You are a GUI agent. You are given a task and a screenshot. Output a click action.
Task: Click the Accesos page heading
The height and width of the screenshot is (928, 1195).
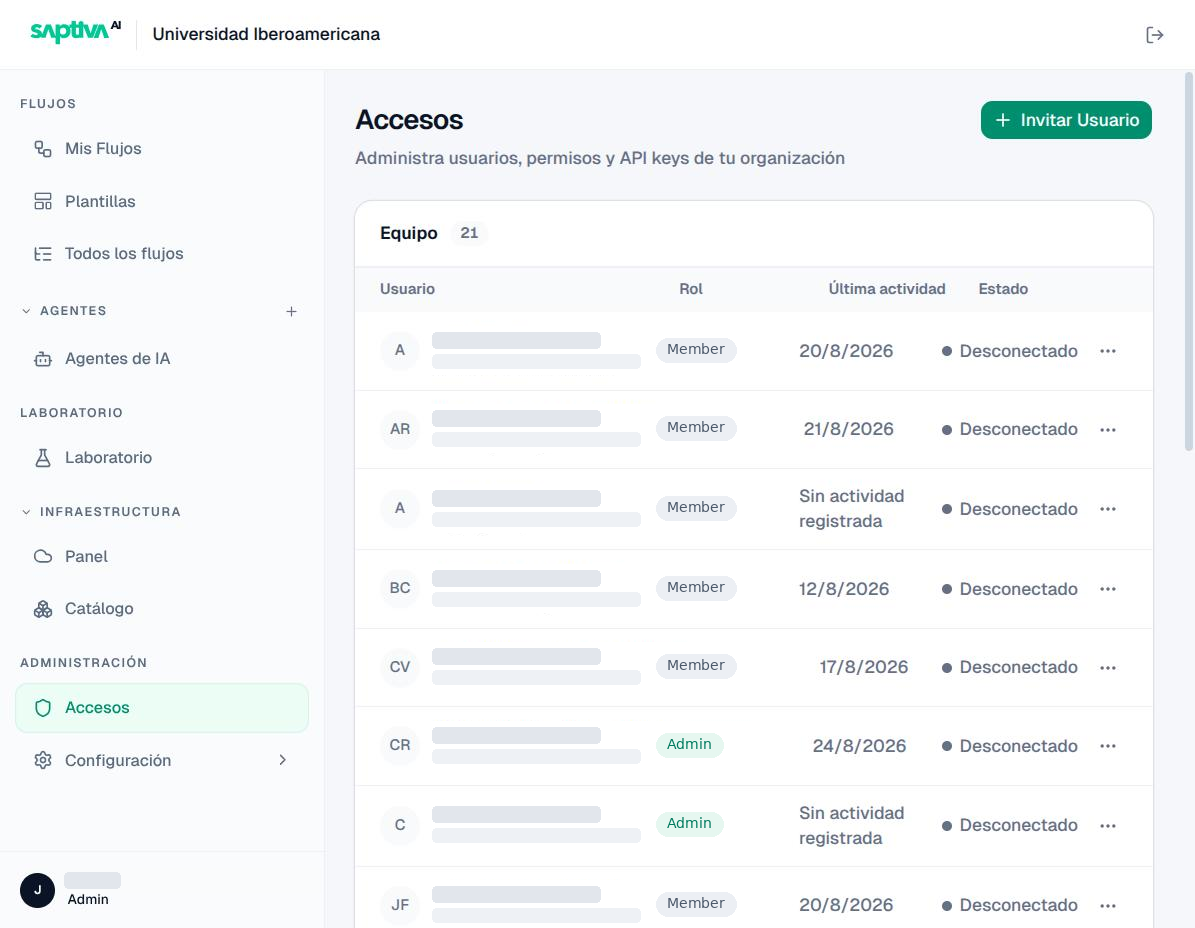[409, 120]
